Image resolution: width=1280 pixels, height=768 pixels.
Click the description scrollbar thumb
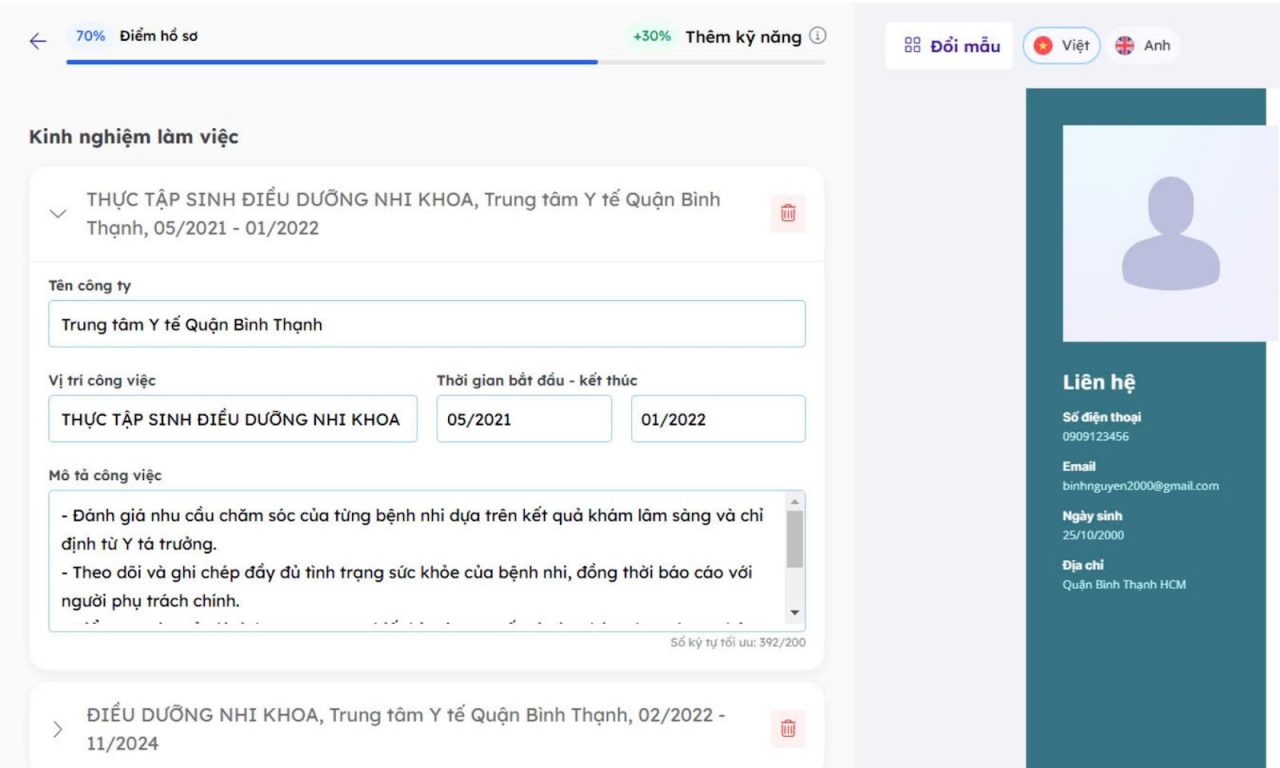(x=795, y=539)
